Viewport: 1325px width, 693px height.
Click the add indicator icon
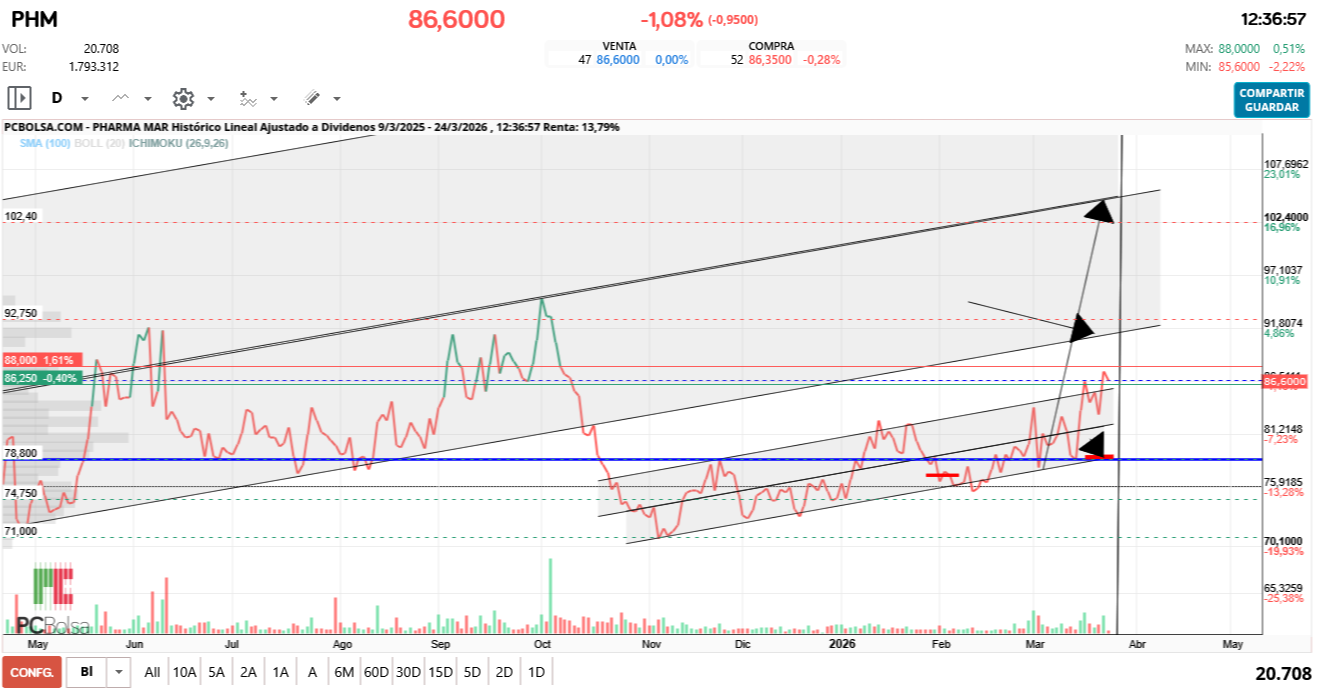tap(248, 98)
